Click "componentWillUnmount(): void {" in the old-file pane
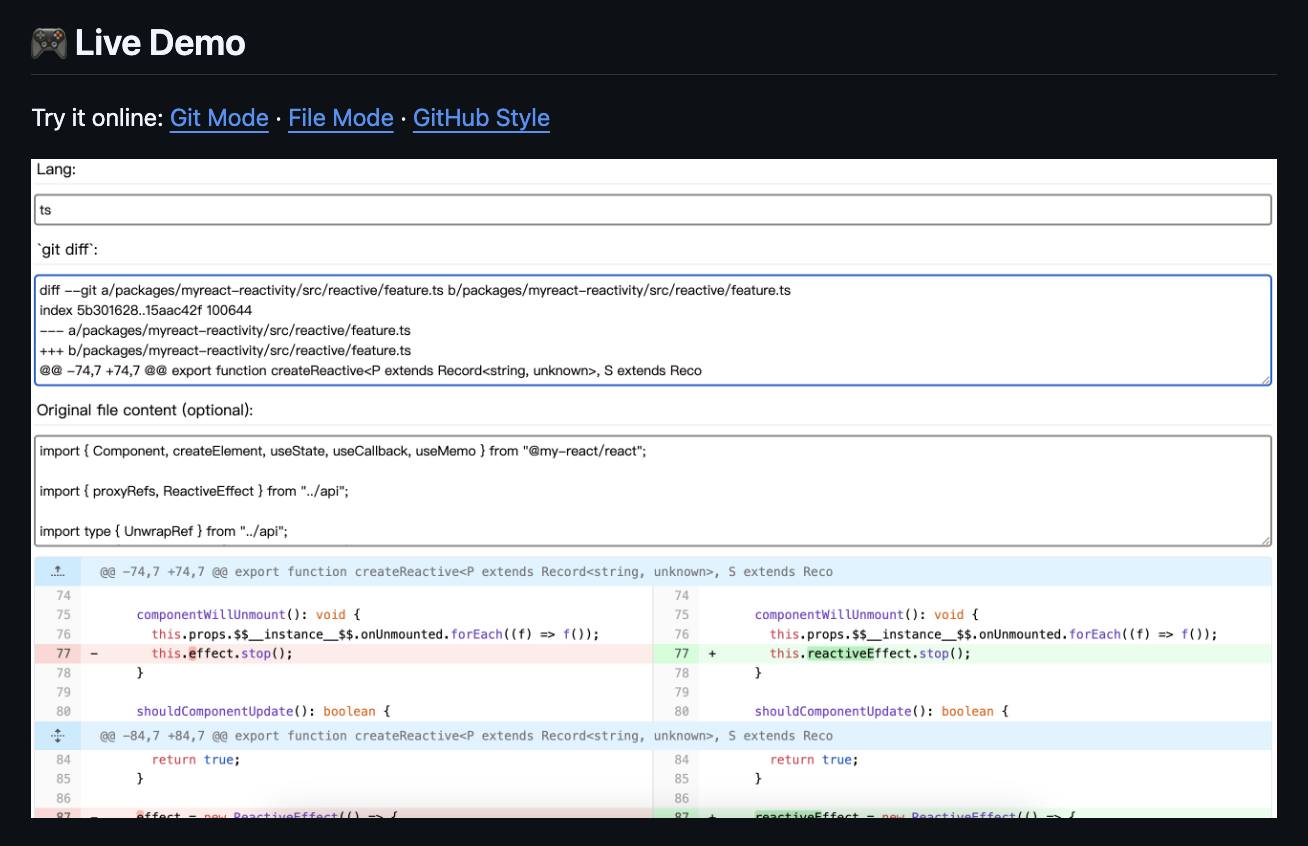This screenshot has height=846, width=1308. pyautogui.click(x=248, y=615)
